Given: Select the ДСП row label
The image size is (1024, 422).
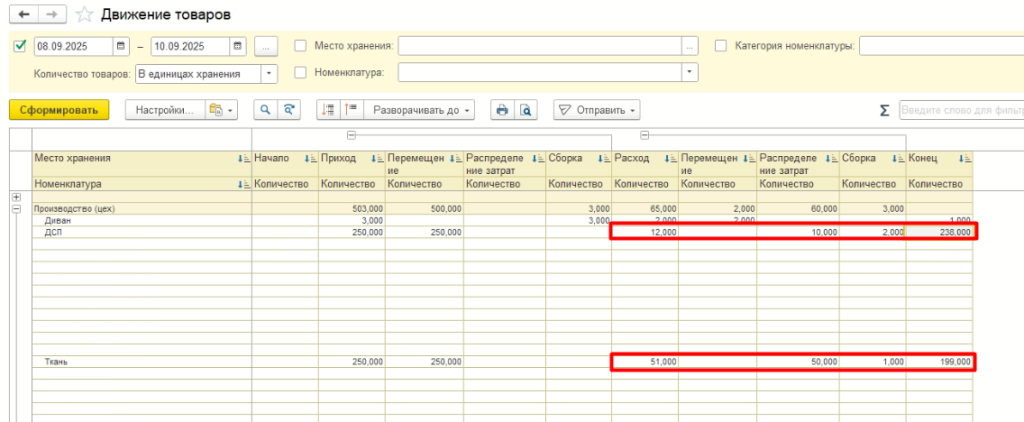Looking at the screenshot, I should pyautogui.click(x=52, y=232).
